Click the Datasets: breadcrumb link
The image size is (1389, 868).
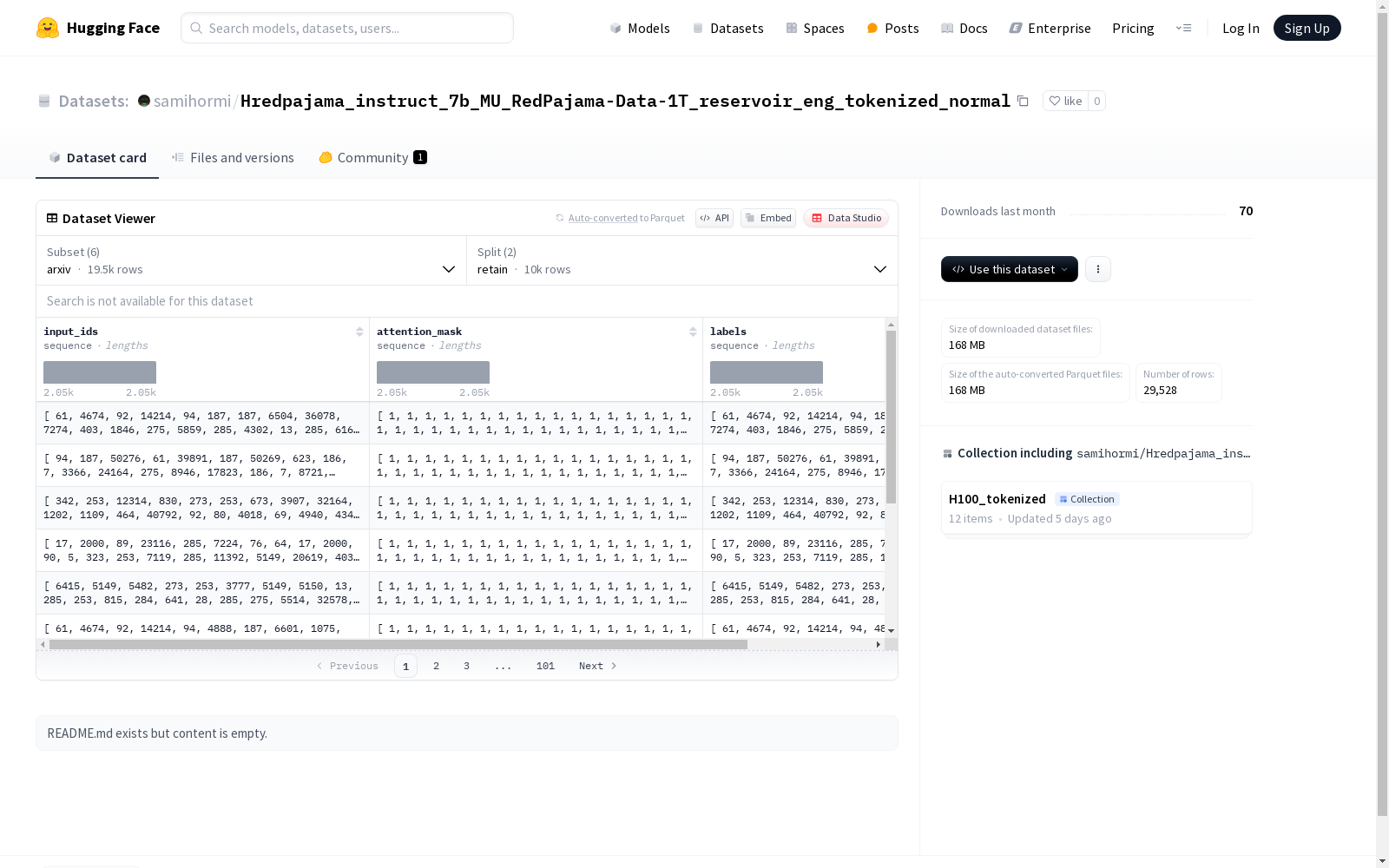point(93,101)
